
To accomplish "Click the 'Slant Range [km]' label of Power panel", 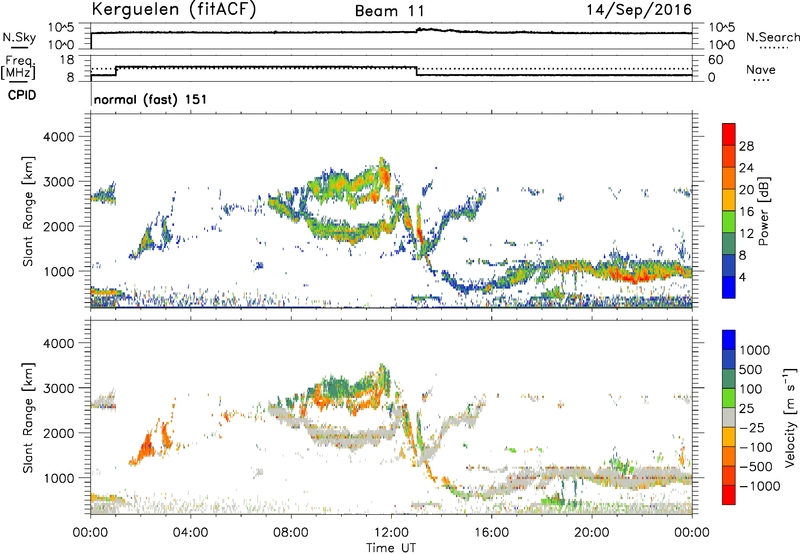I will [x=28, y=211].
